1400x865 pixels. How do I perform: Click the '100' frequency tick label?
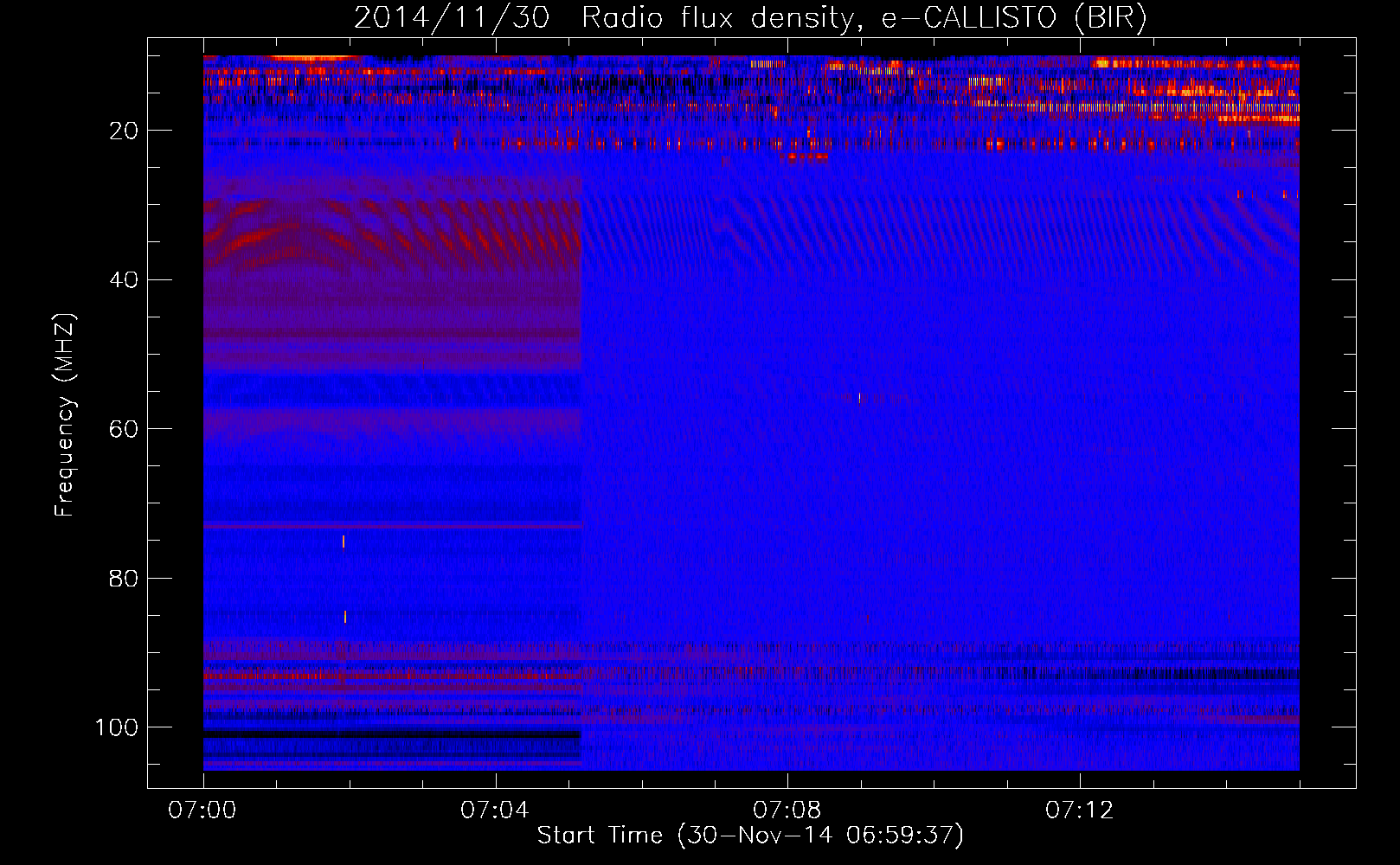(x=117, y=727)
